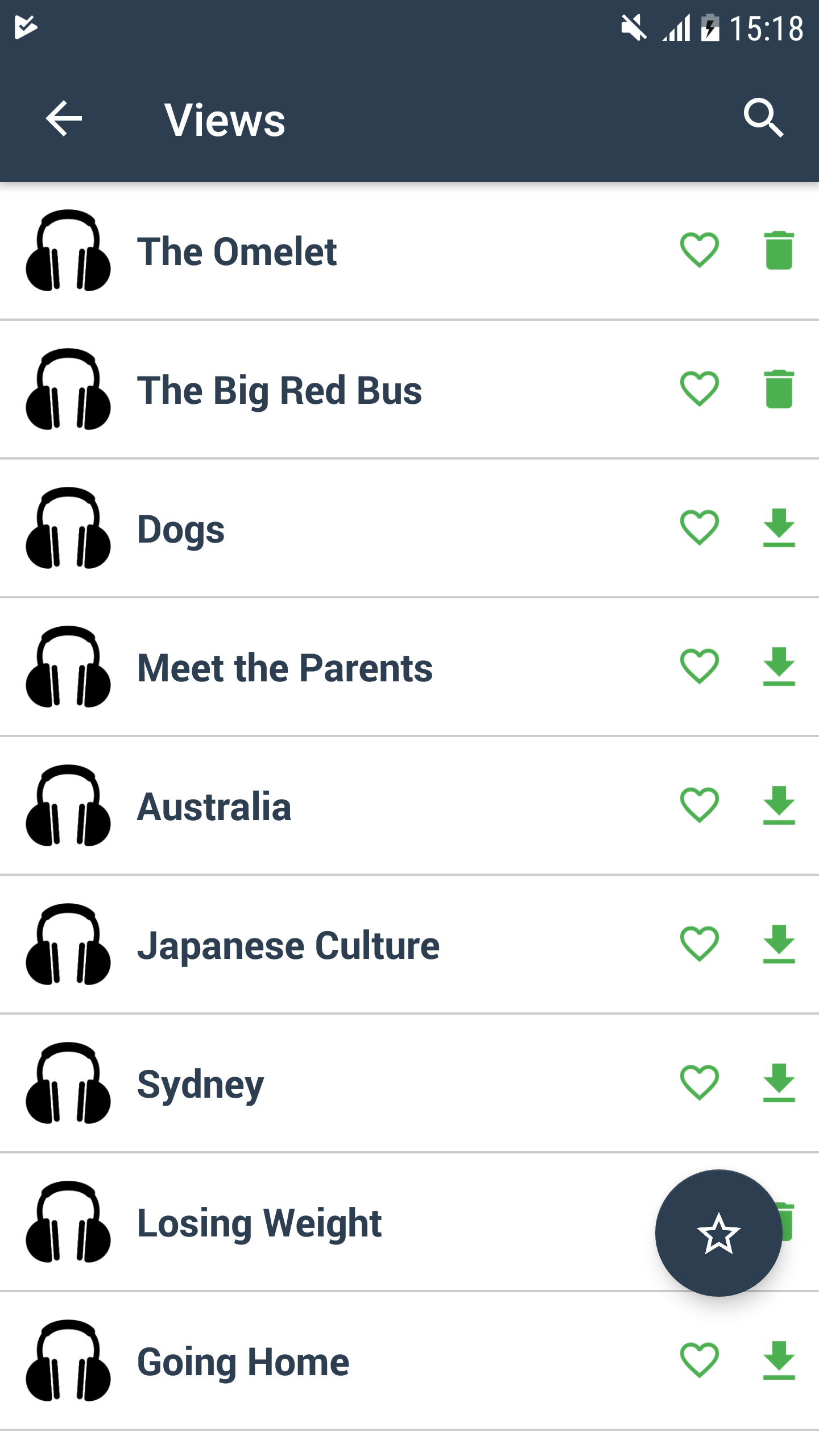The width and height of the screenshot is (819, 1456).
Task: Open the Losing Weight lesson
Action: click(259, 1223)
